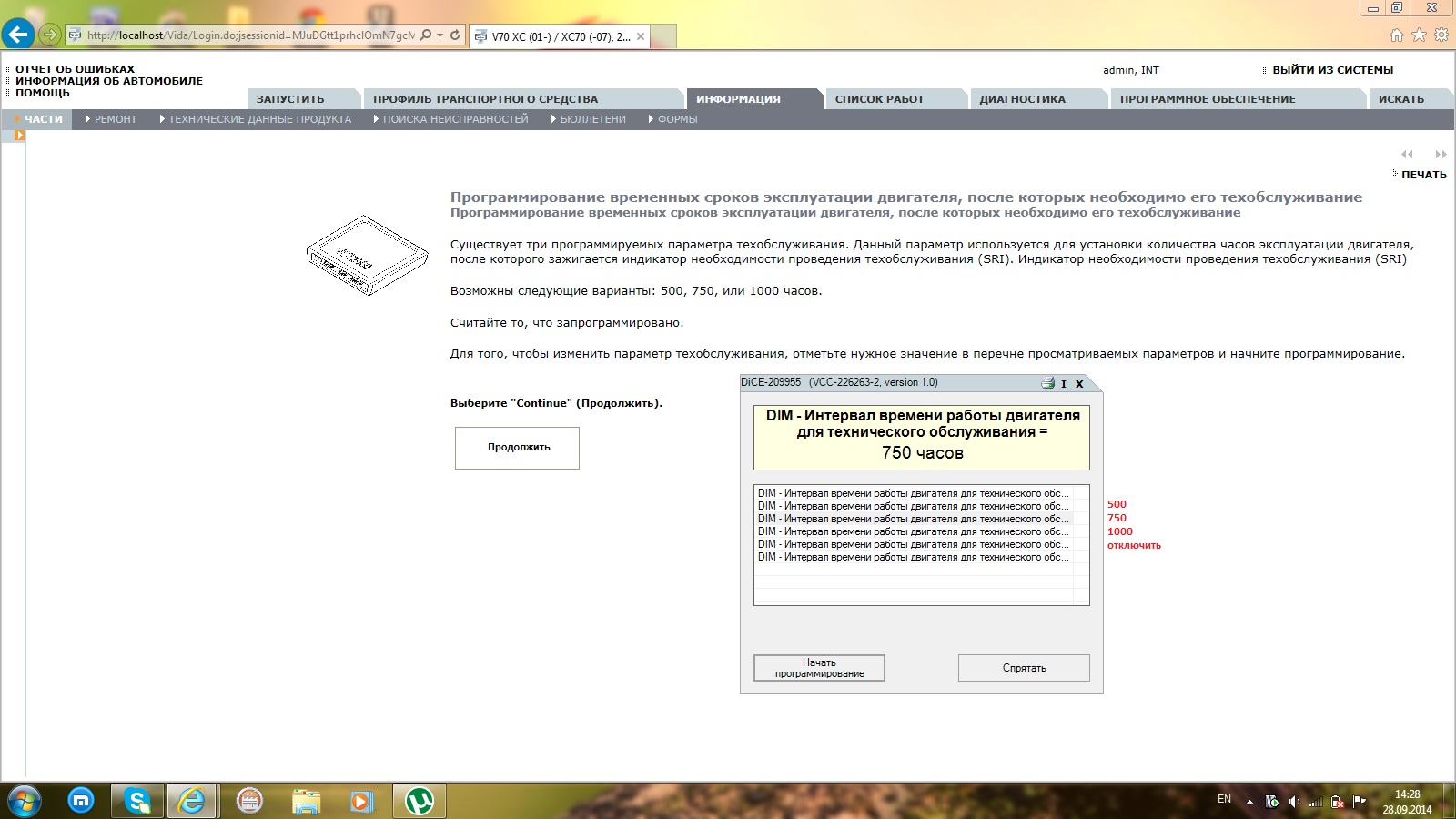The width and height of the screenshot is (1456, 819).
Task: Expand the РЕМОНТ submenu
Action: (111, 119)
